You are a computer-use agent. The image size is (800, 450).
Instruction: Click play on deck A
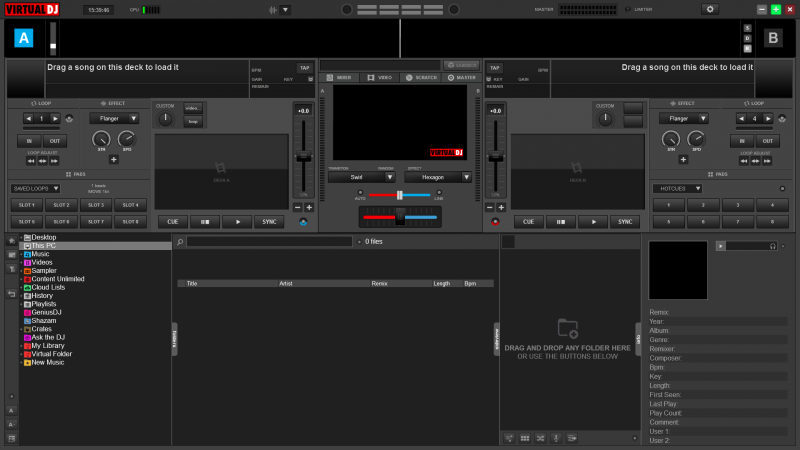pyautogui.click(x=238, y=222)
